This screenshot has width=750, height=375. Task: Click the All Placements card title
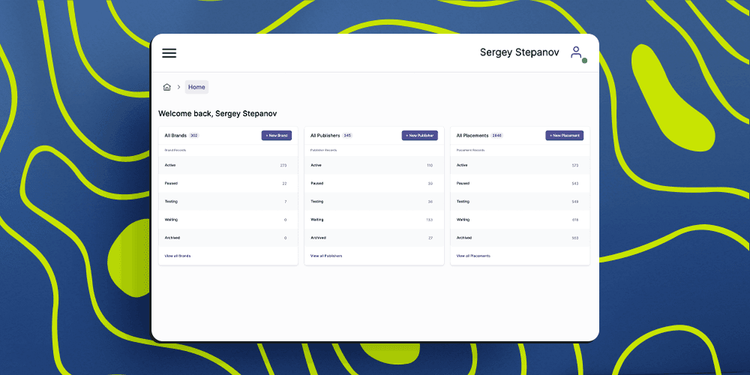473,136
